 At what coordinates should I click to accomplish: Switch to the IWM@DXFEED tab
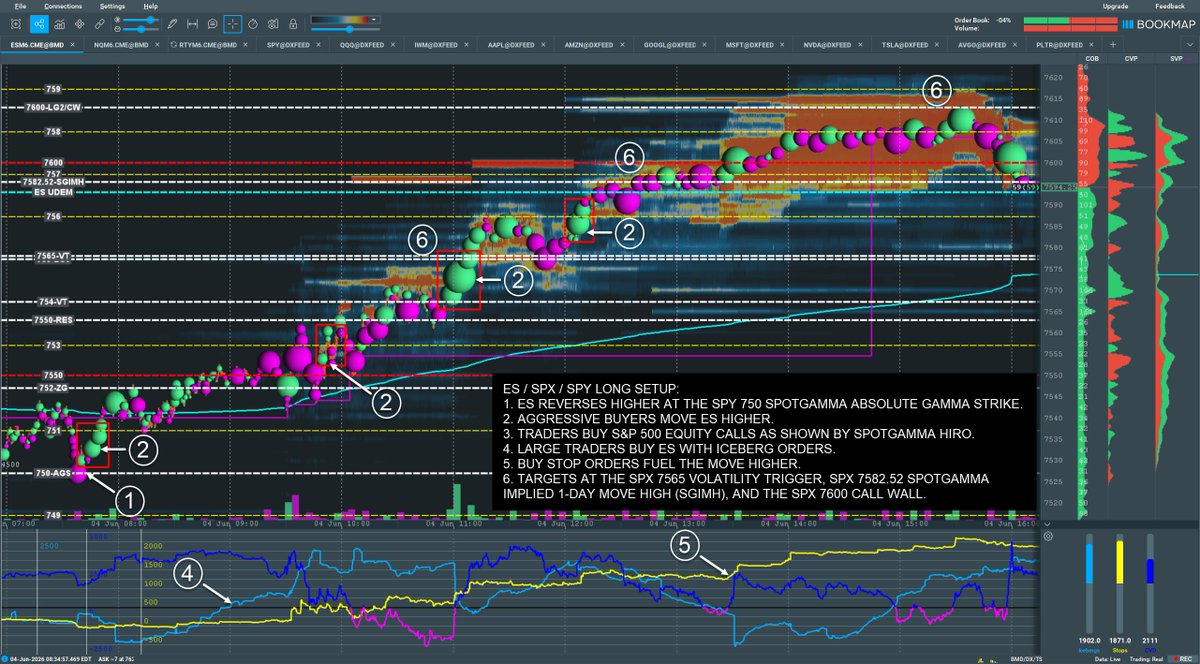coord(436,45)
